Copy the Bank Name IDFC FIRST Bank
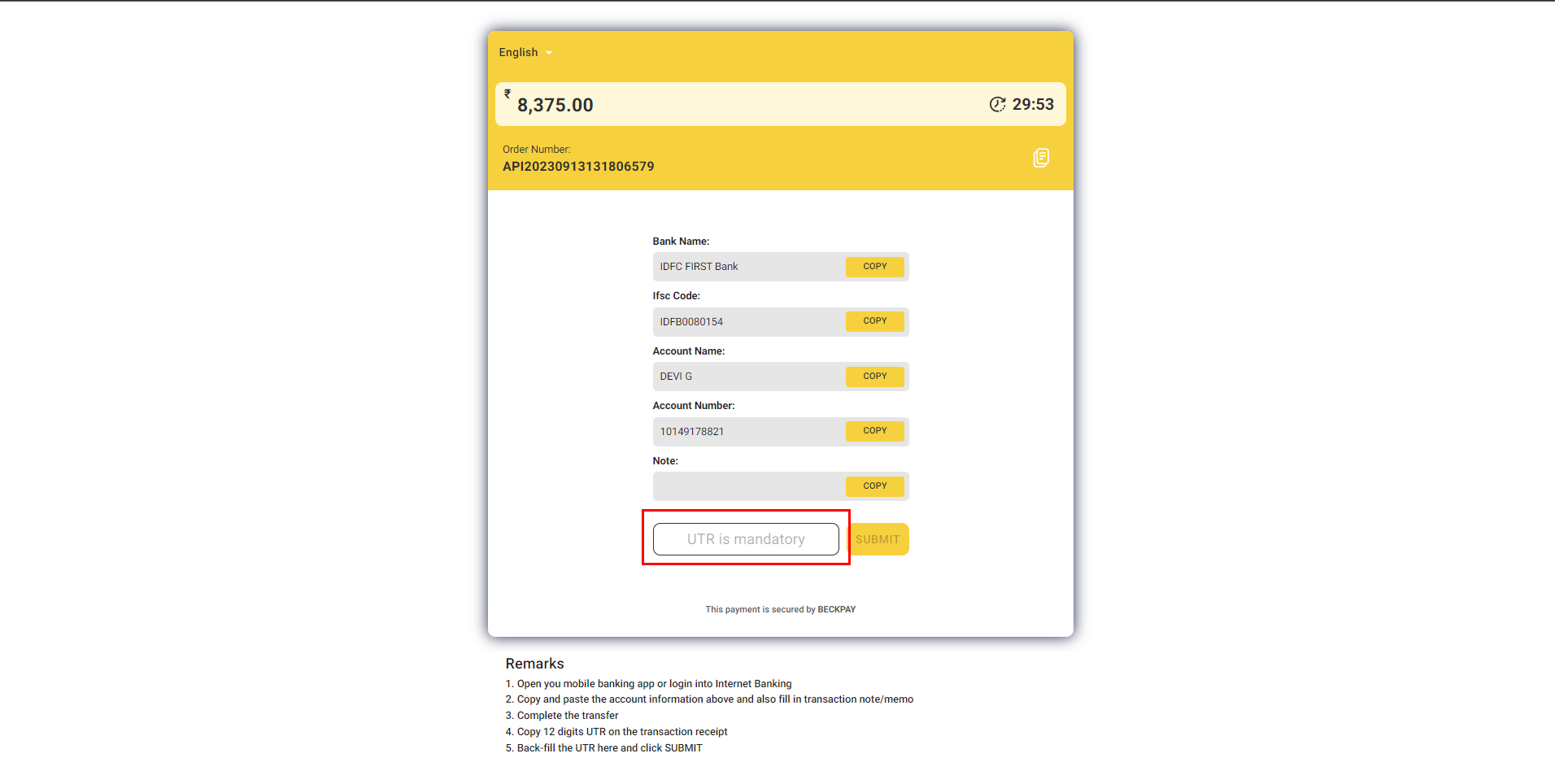This screenshot has width=1555, height=784. (874, 267)
